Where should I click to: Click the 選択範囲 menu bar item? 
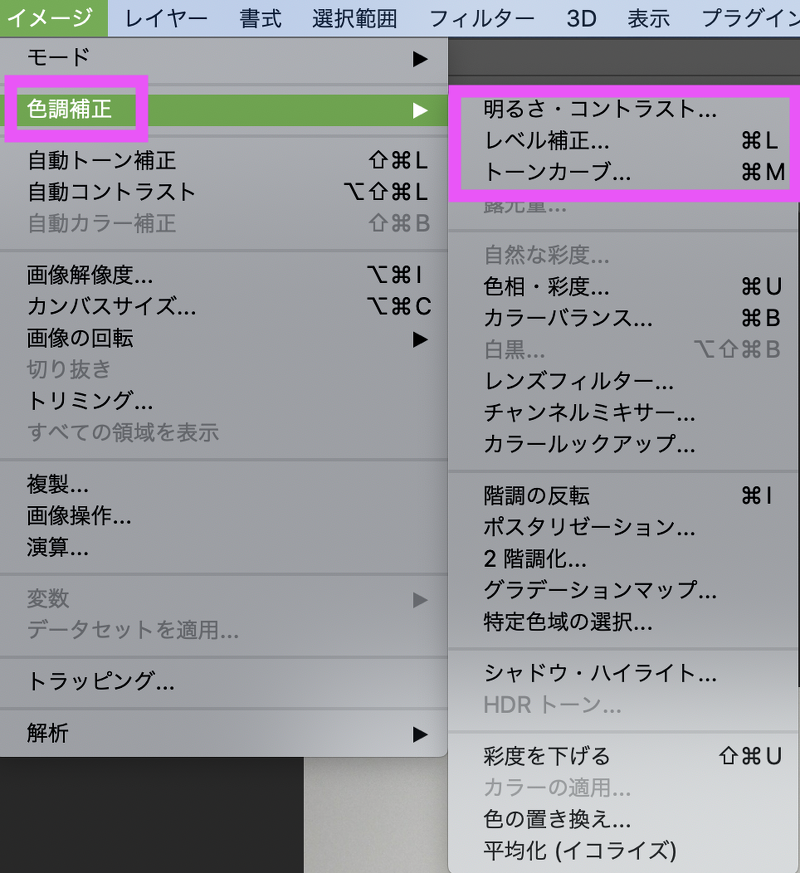click(354, 18)
